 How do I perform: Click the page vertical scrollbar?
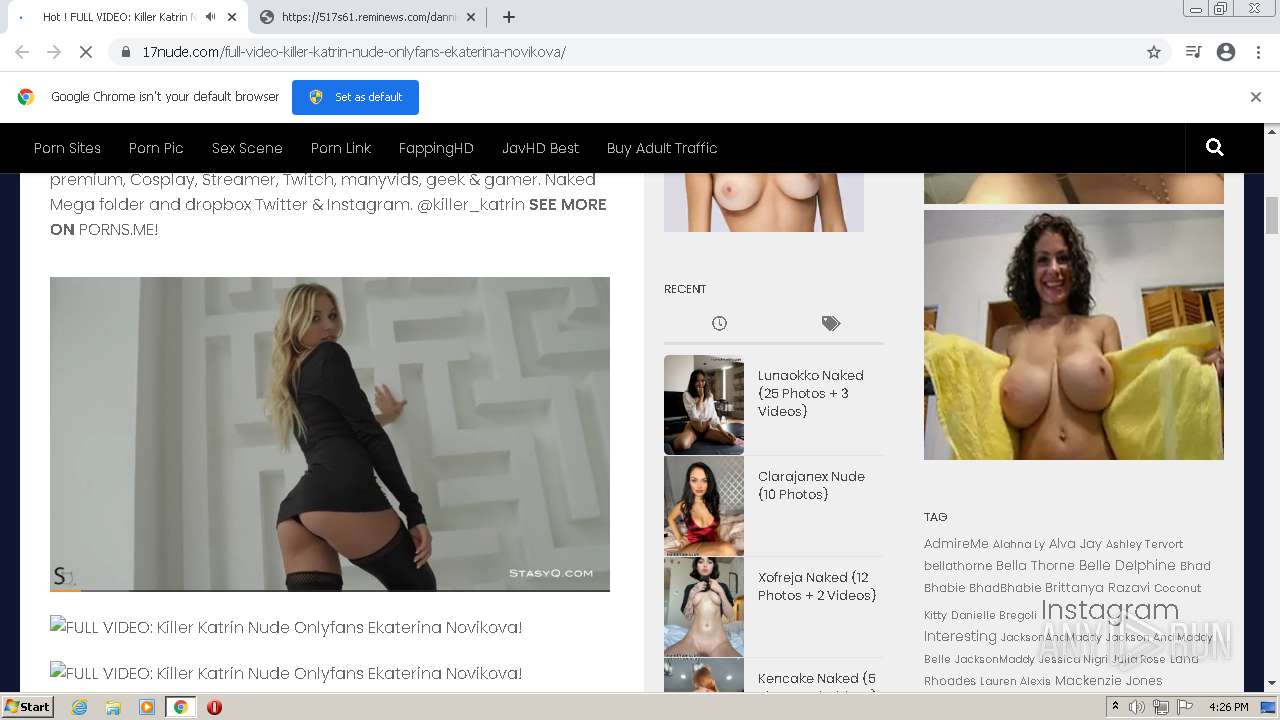click(x=1272, y=215)
